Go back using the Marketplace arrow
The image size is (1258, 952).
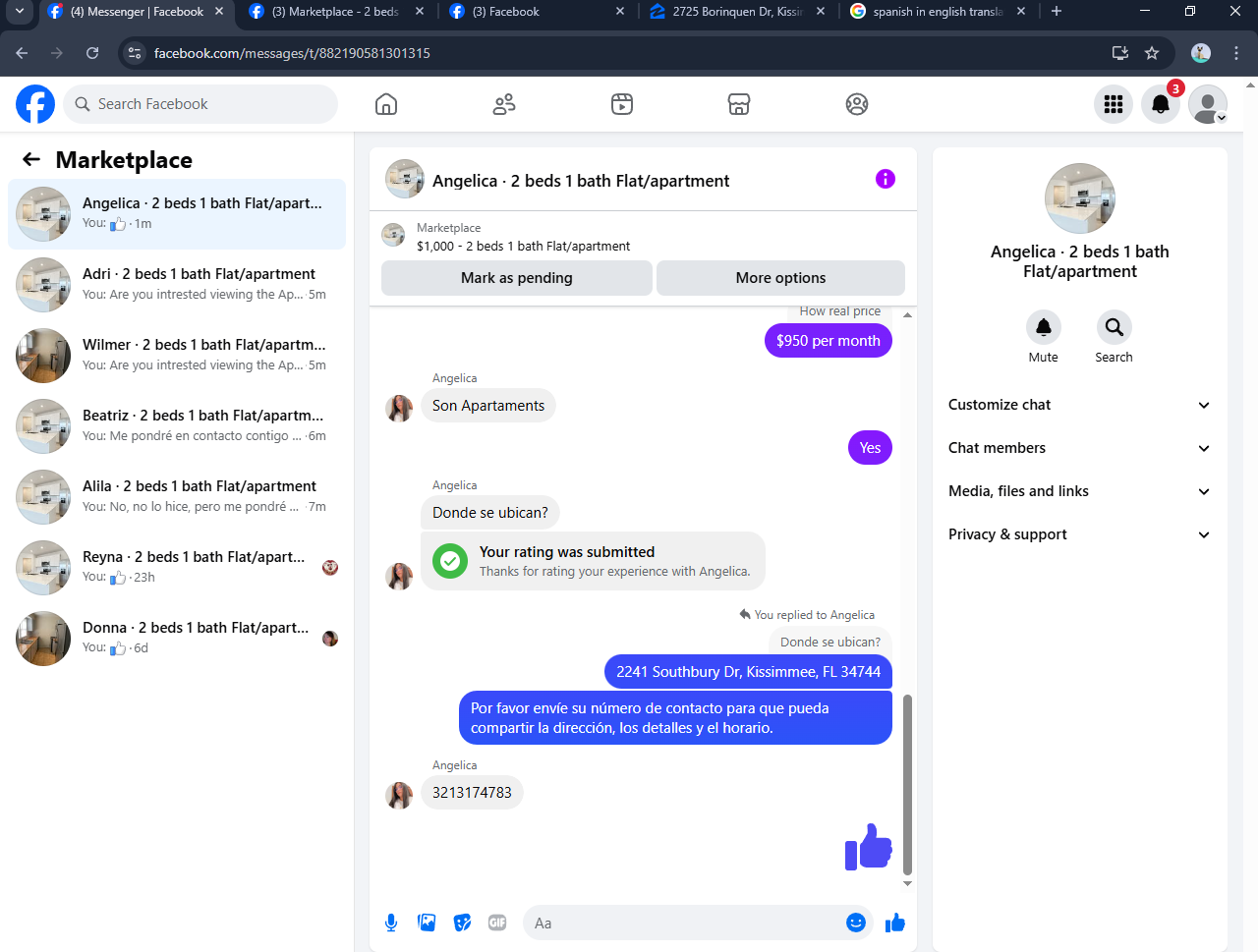tap(31, 159)
